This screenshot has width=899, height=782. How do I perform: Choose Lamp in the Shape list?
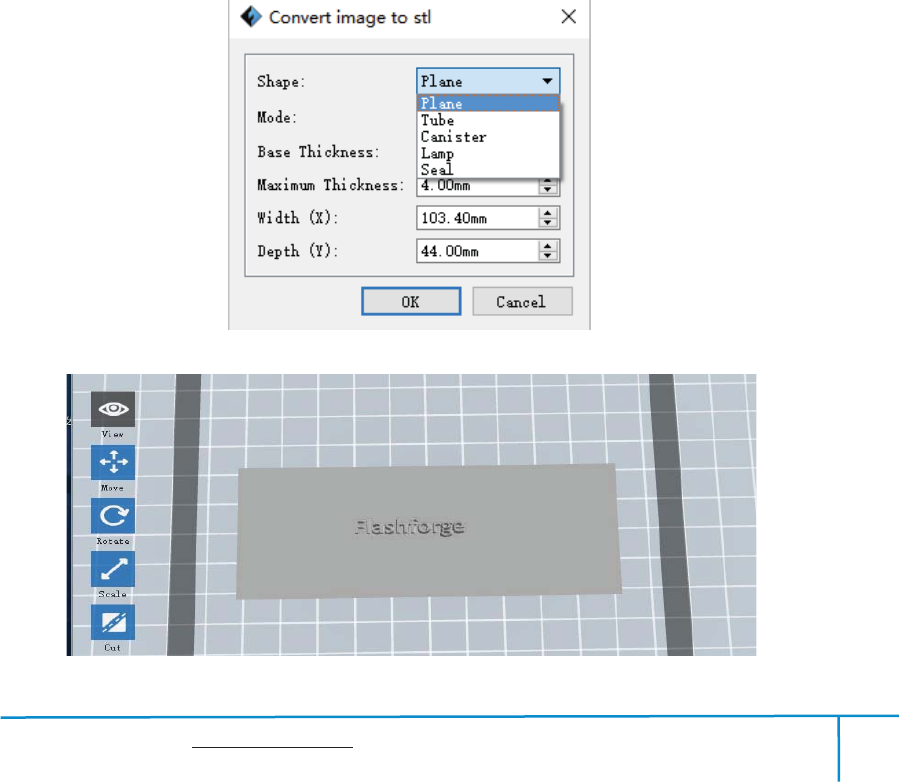[x=488, y=154]
